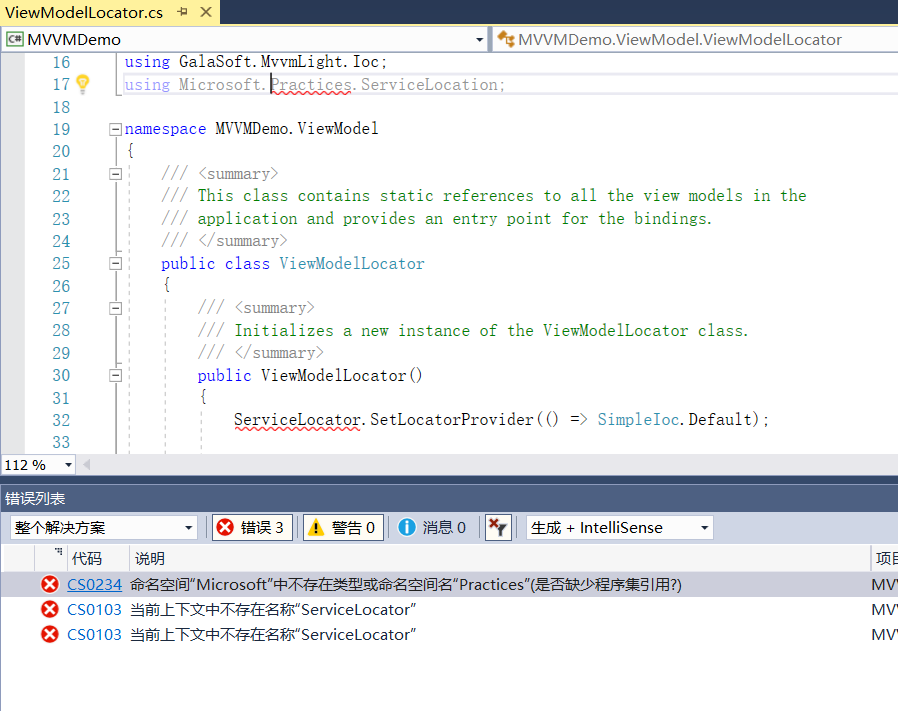898x711 pixels.
Task: Pin the ViewModelLocator.cs tab
Action: point(183,11)
